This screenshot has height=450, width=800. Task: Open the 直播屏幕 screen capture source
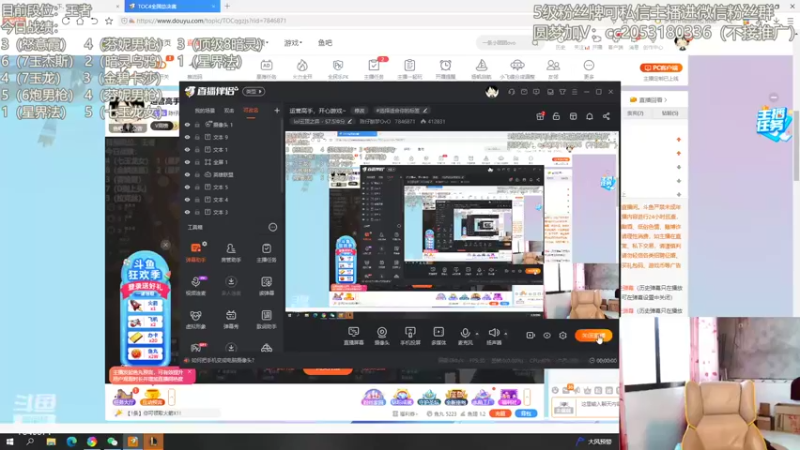click(353, 336)
